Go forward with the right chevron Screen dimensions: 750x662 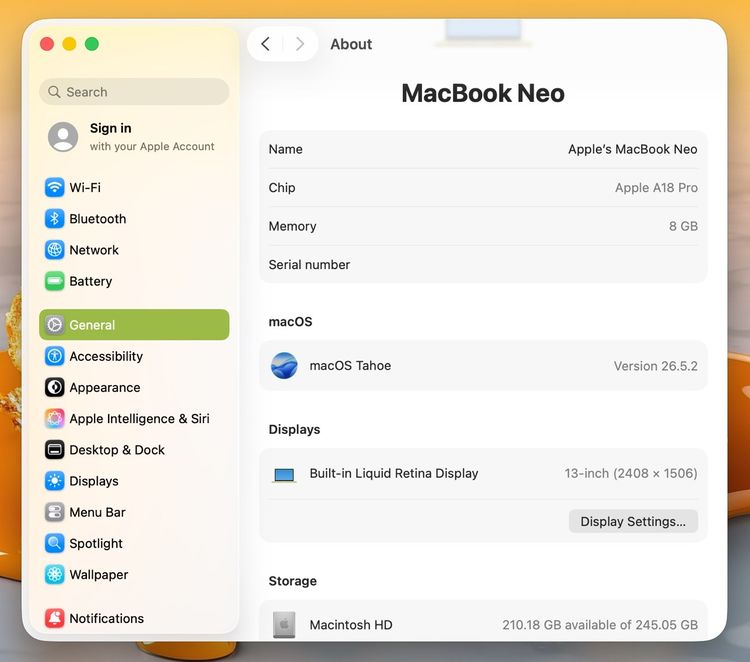pos(300,44)
